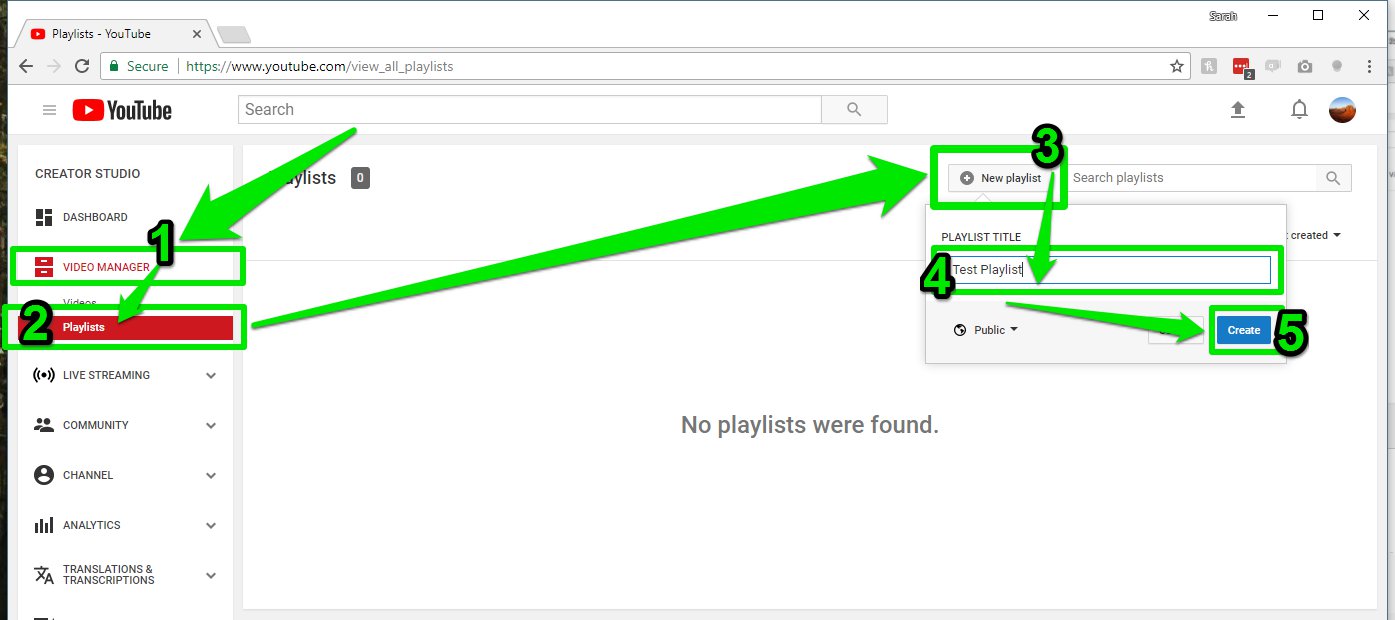Click the camera screenshot extension icon
The image size is (1395, 620).
click(x=1305, y=67)
